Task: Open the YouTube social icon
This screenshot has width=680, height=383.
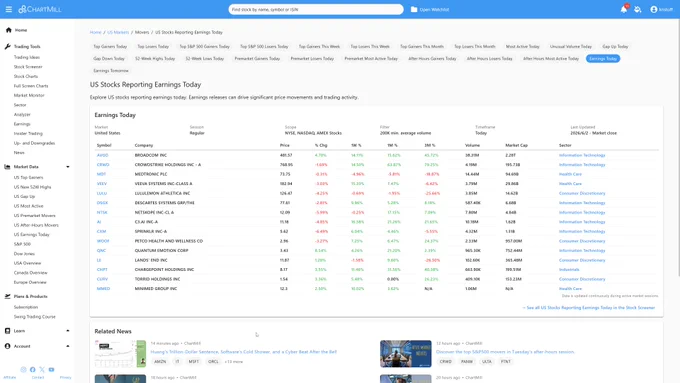Action: (51, 370)
